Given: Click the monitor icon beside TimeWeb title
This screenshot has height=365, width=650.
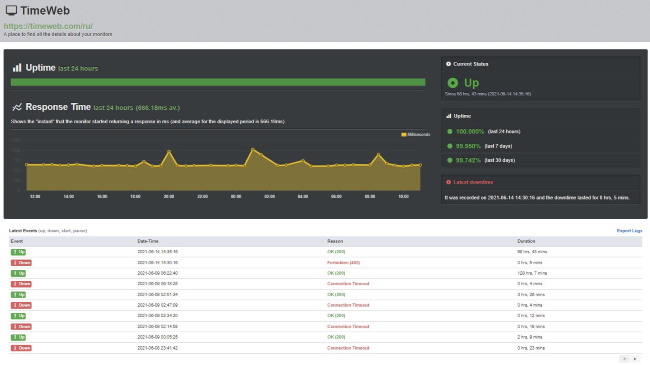Looking at the screenshot, I should point(11,10).
